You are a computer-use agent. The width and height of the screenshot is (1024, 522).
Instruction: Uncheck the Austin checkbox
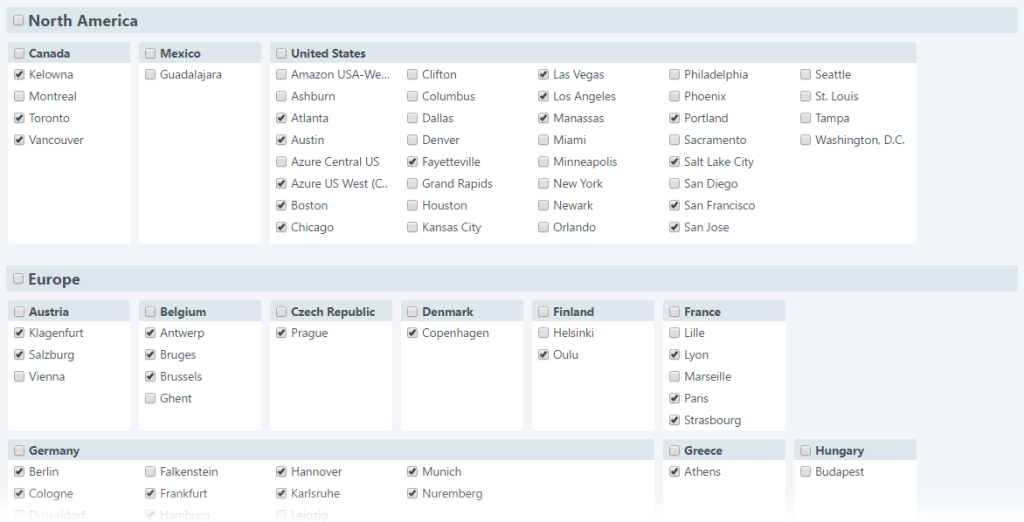click(x=281, y=140)
